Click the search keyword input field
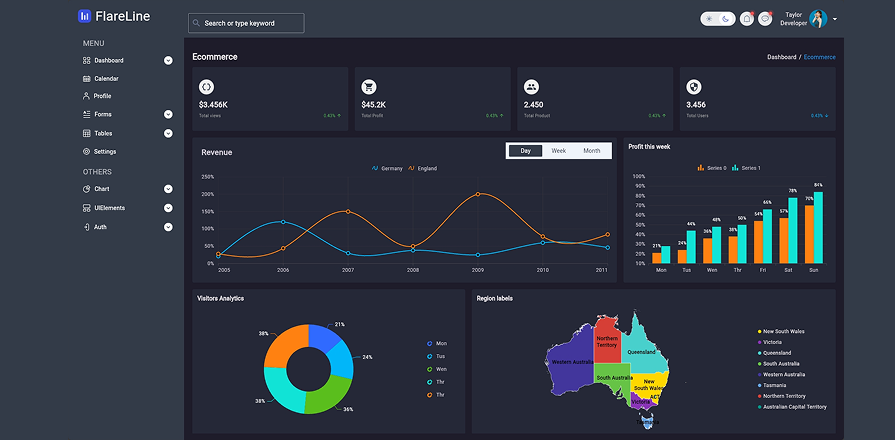 tap(246, 23)
